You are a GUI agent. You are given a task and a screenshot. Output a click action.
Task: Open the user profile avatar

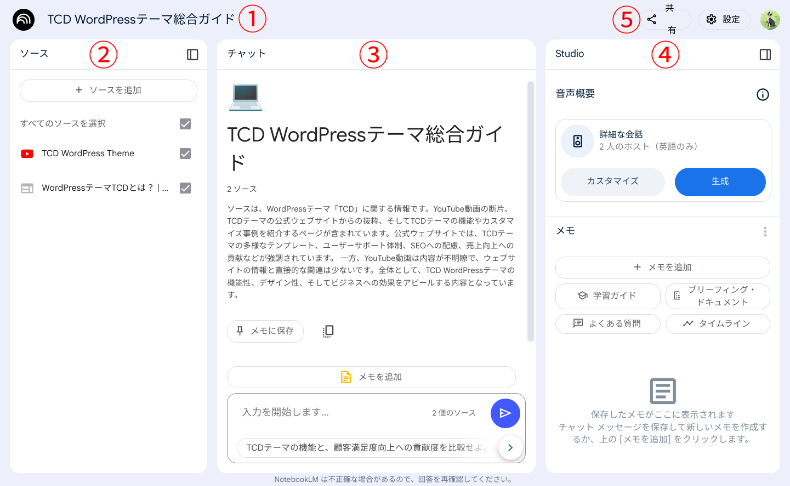[x=770, y=20]
